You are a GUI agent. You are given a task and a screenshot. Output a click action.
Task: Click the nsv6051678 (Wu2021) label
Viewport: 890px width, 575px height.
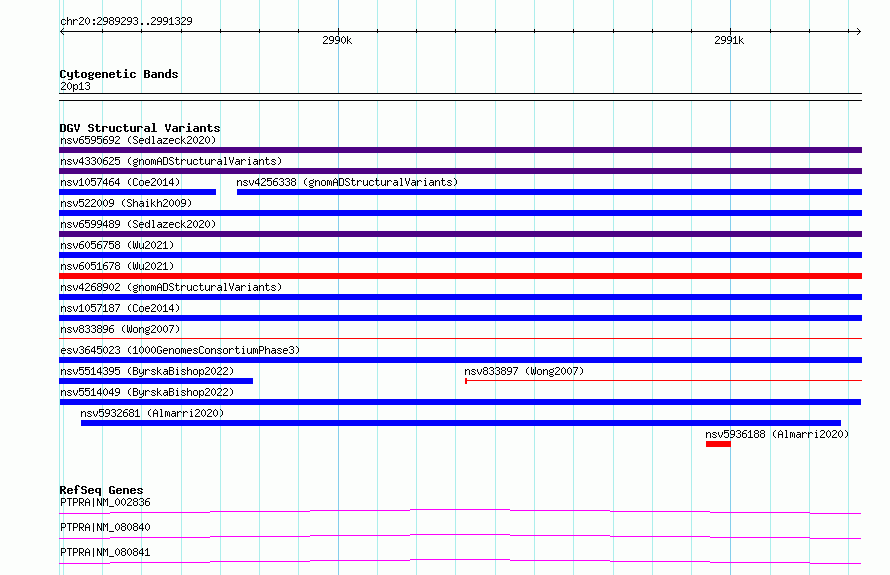click(117, 266)
